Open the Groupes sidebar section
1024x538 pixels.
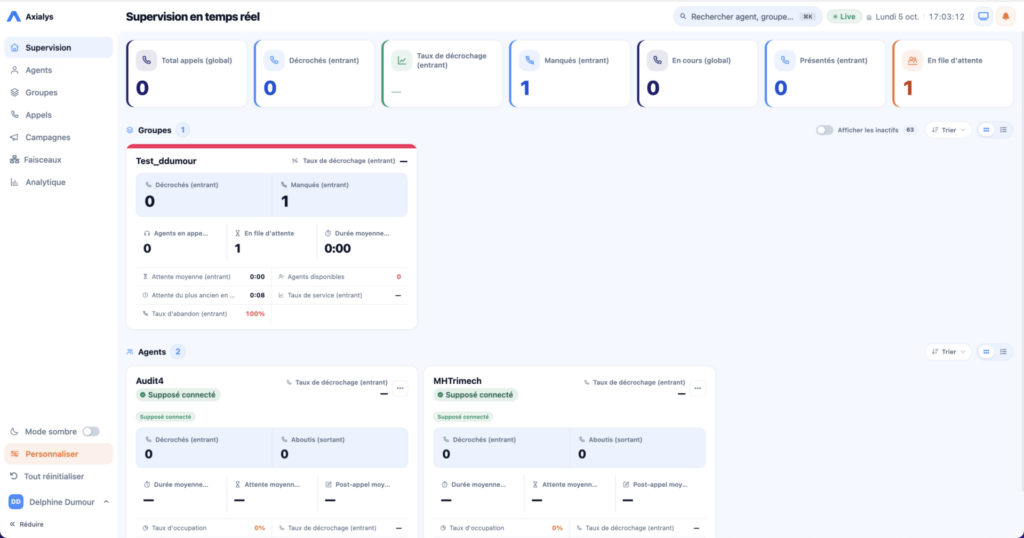(58, 93)
